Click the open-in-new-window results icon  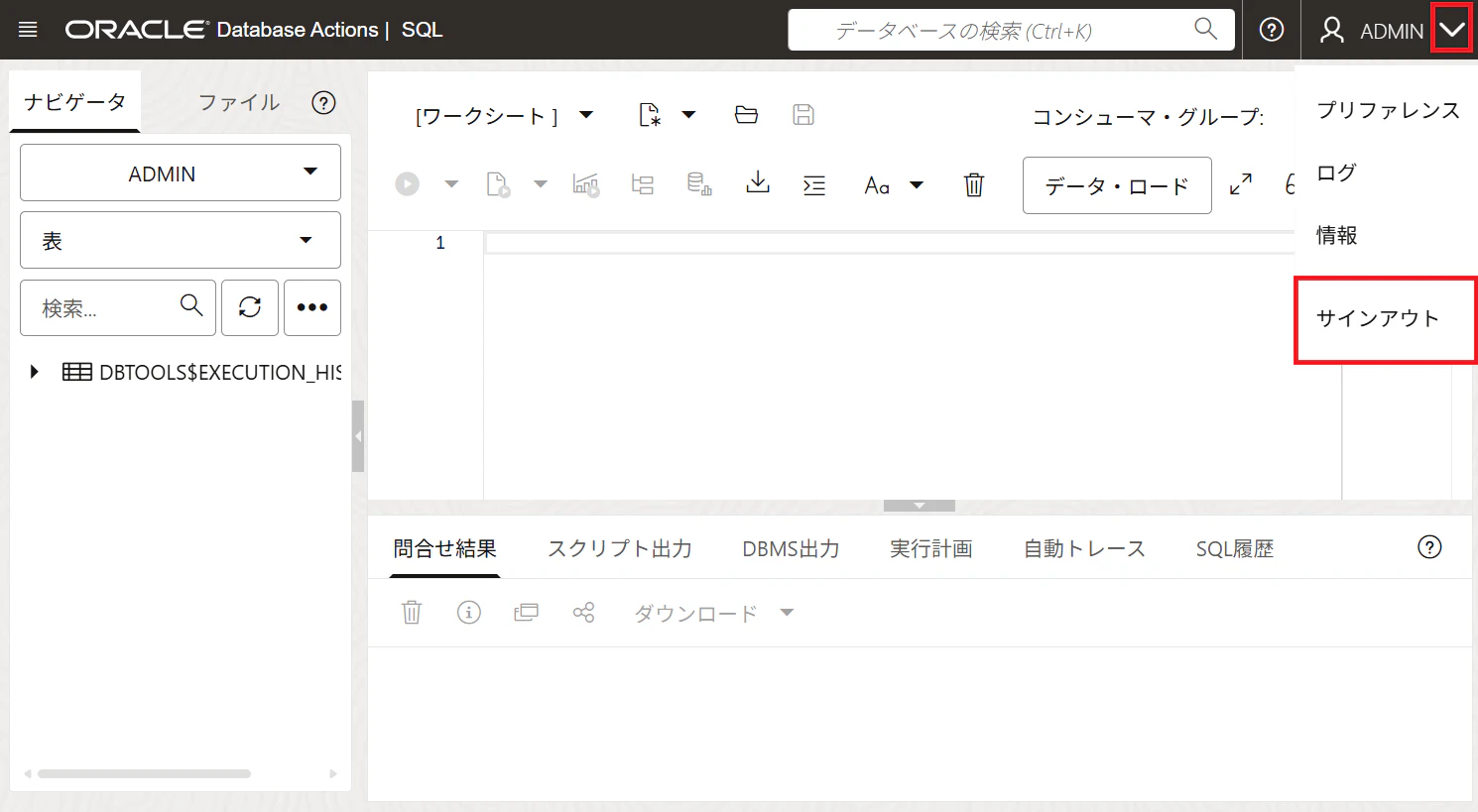point(526,613)
